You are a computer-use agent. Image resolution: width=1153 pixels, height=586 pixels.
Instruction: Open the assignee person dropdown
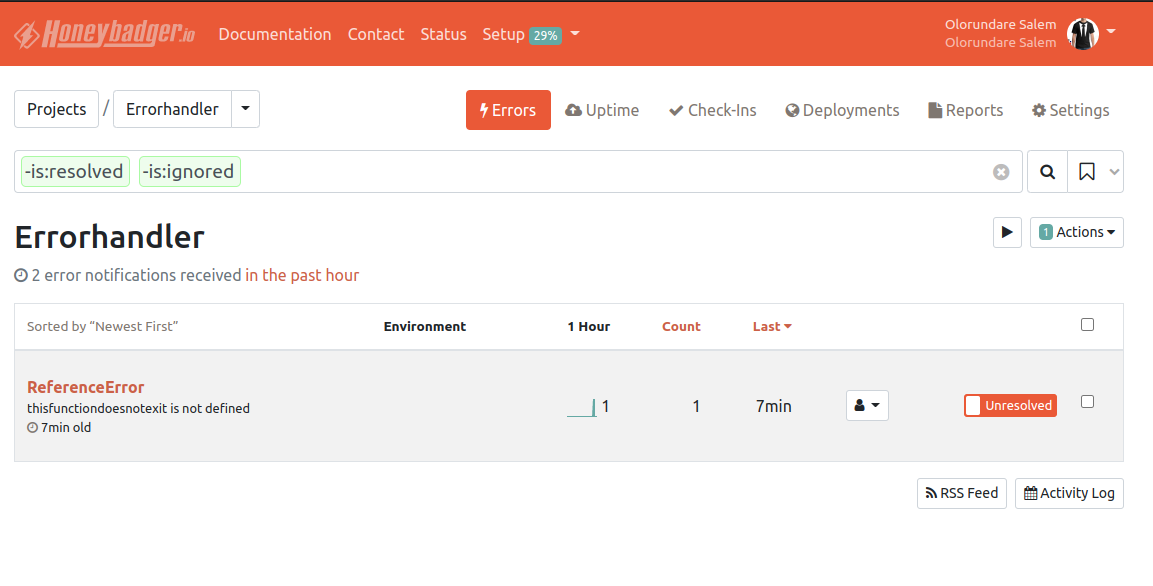(867, 405)
